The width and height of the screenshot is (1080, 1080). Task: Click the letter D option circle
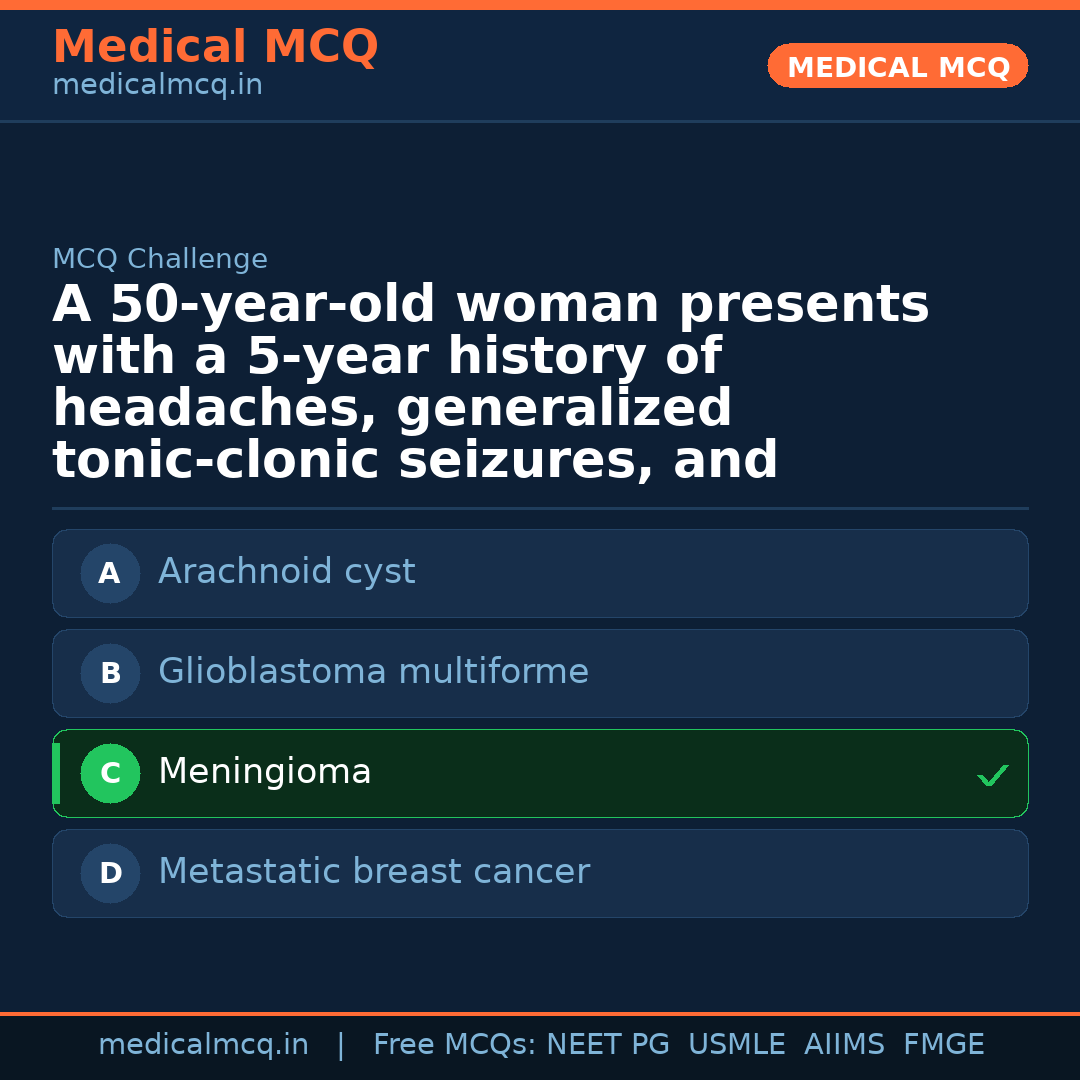(110, 873)
